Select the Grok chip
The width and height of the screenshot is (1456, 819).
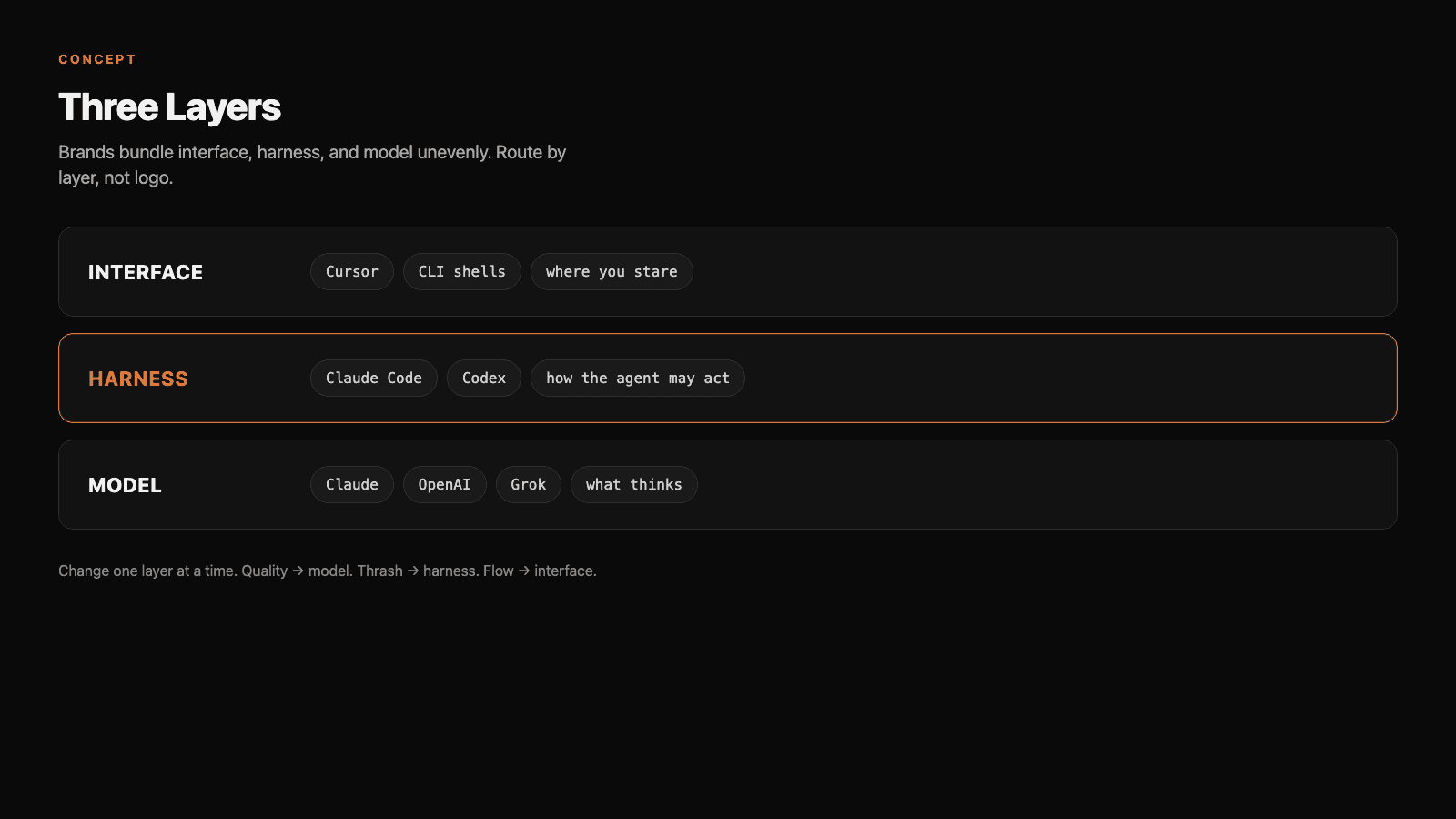pyautogui.click(x=529, y=485)
